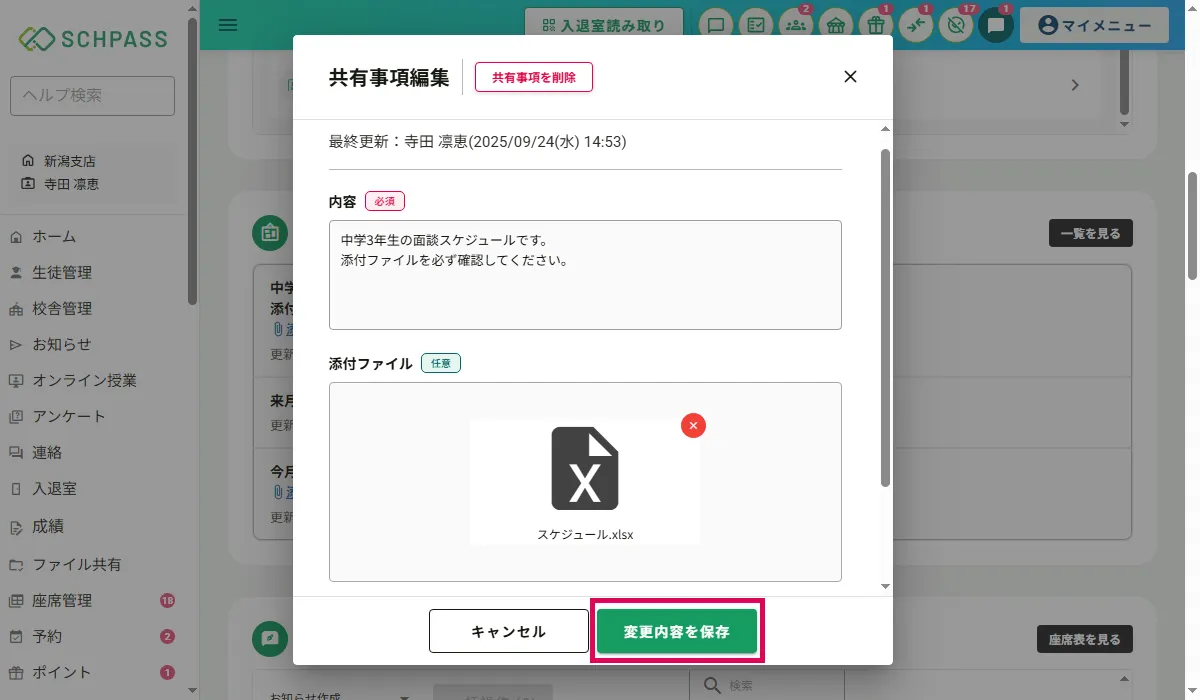
Task: Expand the right chevron in the top card
Action: pos(1075,86)
